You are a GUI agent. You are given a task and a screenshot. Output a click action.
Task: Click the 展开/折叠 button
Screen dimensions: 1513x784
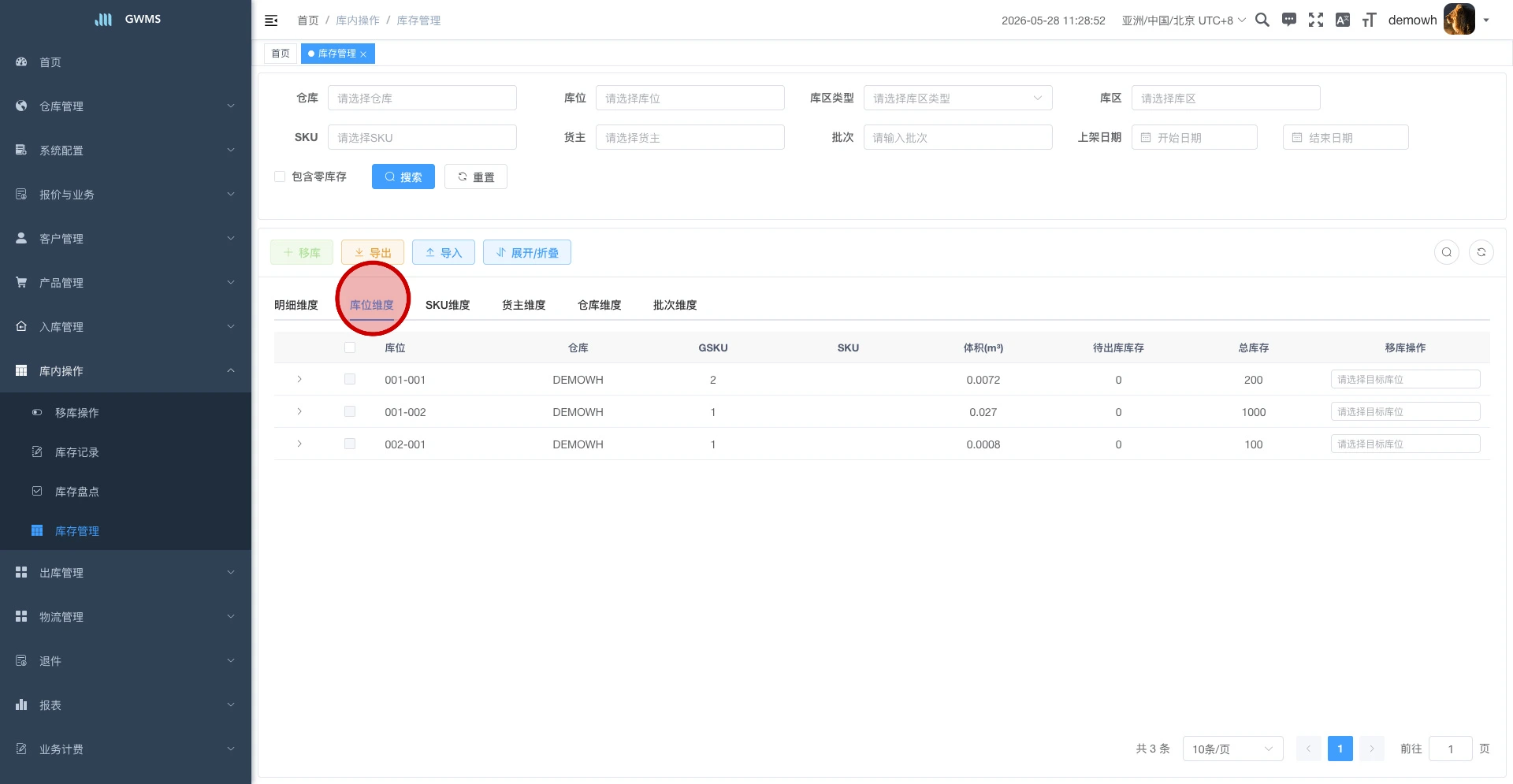527,252
